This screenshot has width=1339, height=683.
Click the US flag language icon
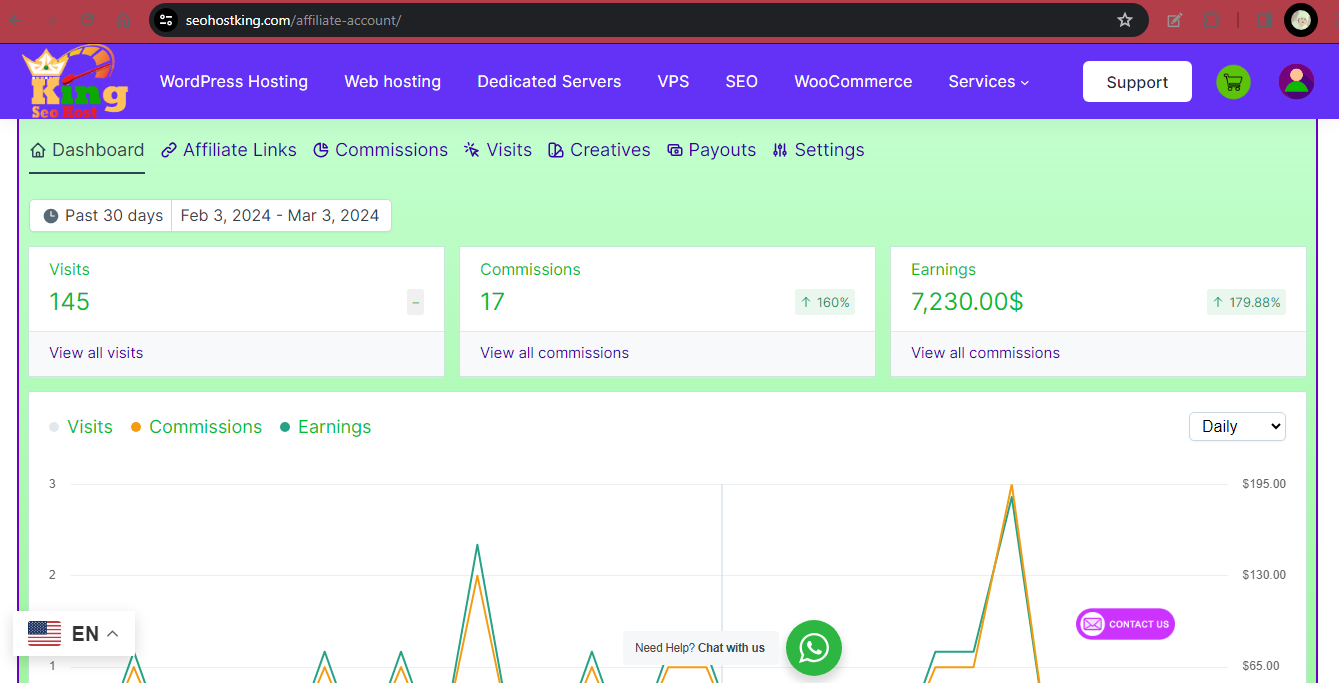pyautogui.click(x=44, y=634)
